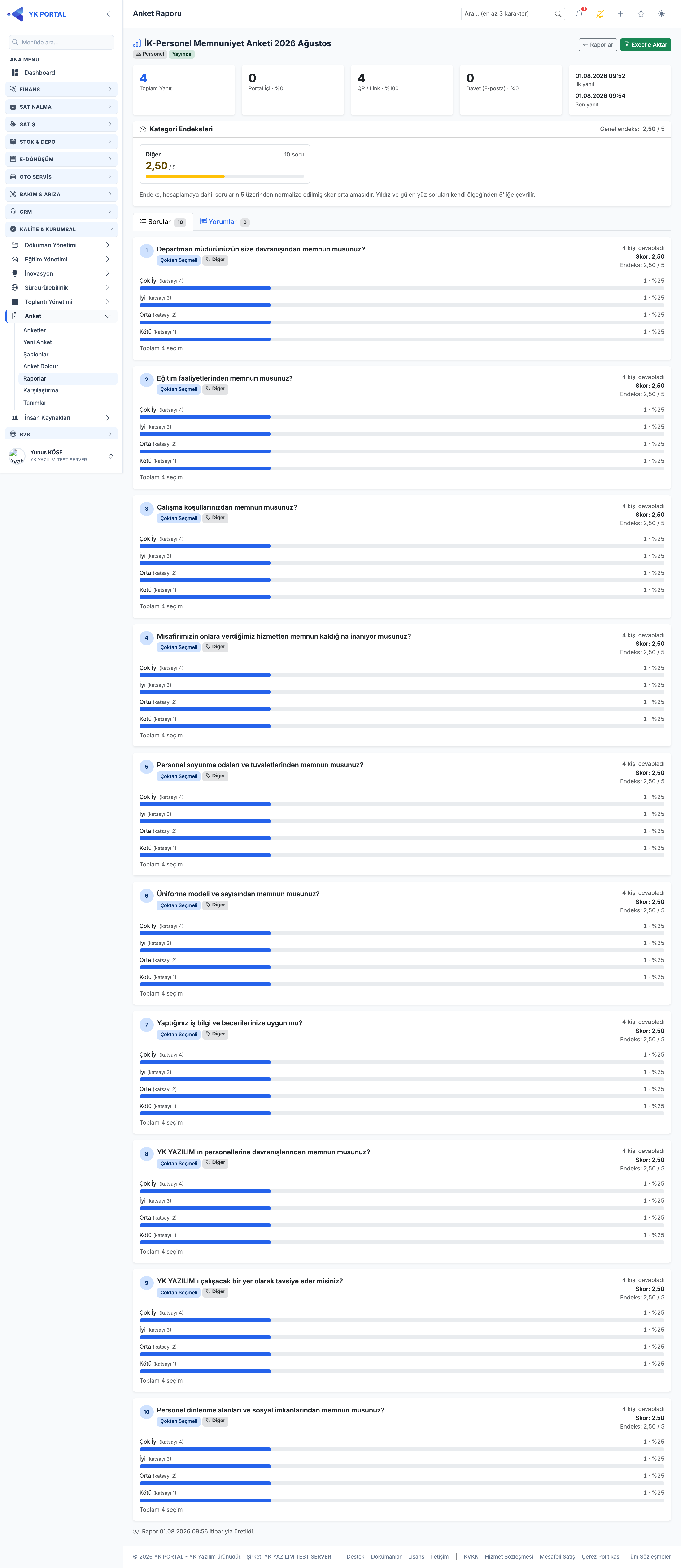Click the Döküman Yönetimi folder icon
Image resolution: width=681 pixels, height=1568 pixels.
click(15, 245)
